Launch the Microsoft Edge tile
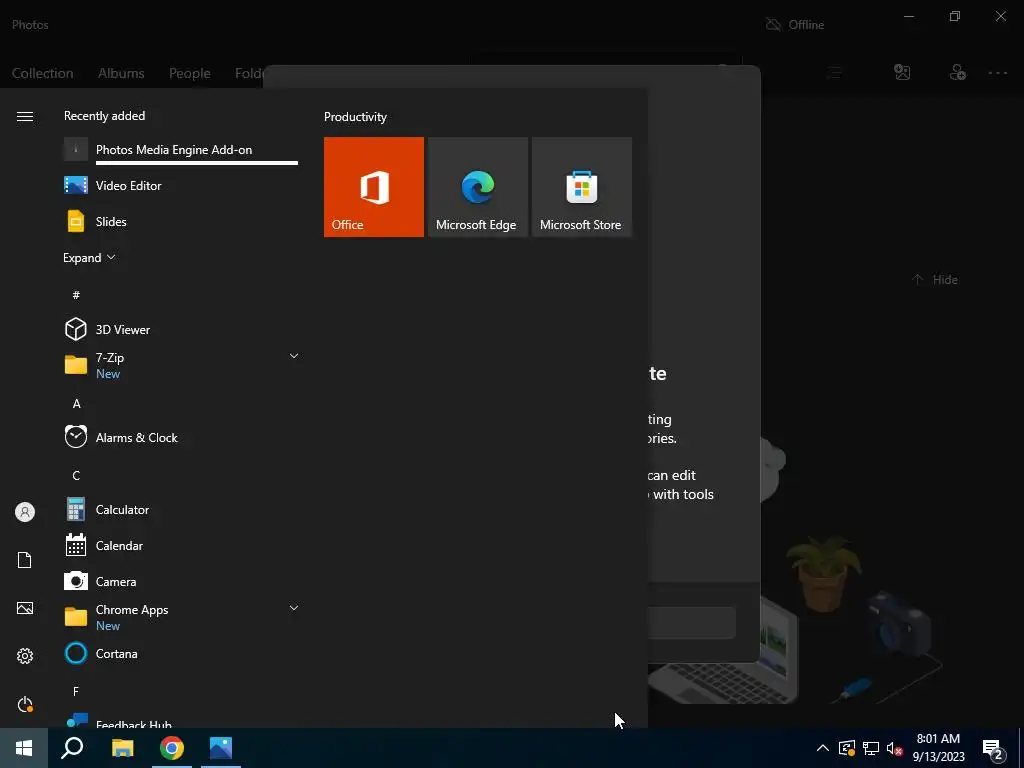The height and width of the screenshot is (768, 1024). 477,187
